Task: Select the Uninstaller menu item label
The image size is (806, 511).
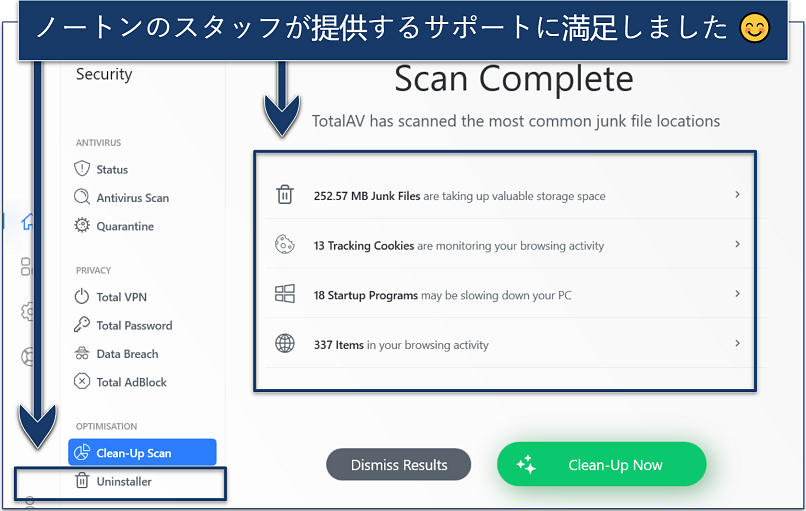Action: (x=124, y=482)
